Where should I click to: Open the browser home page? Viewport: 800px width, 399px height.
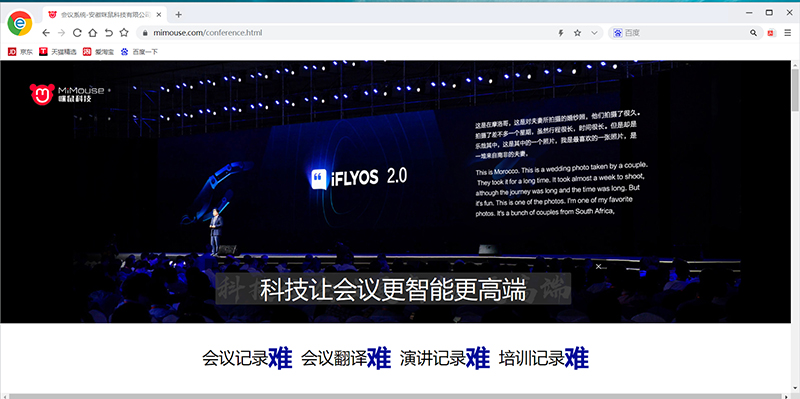[x=92, y=33]
